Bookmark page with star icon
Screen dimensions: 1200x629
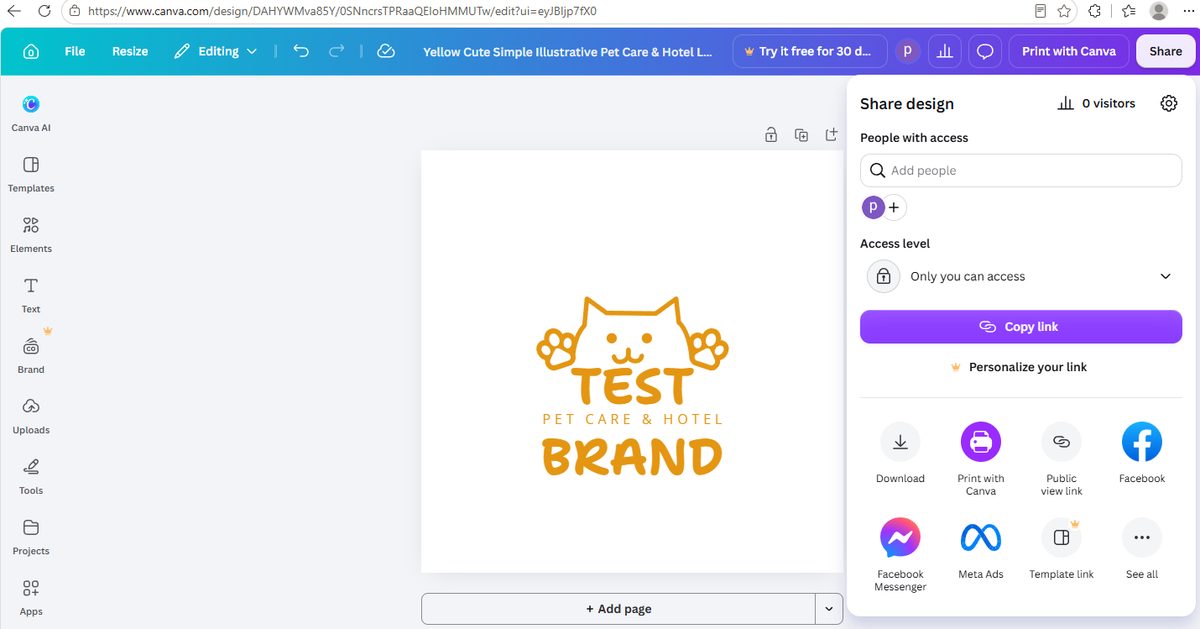point(1064,11)
